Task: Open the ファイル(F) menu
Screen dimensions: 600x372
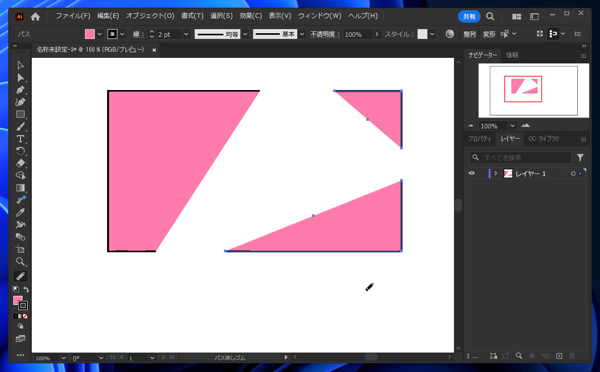Action: coord(73,16)
